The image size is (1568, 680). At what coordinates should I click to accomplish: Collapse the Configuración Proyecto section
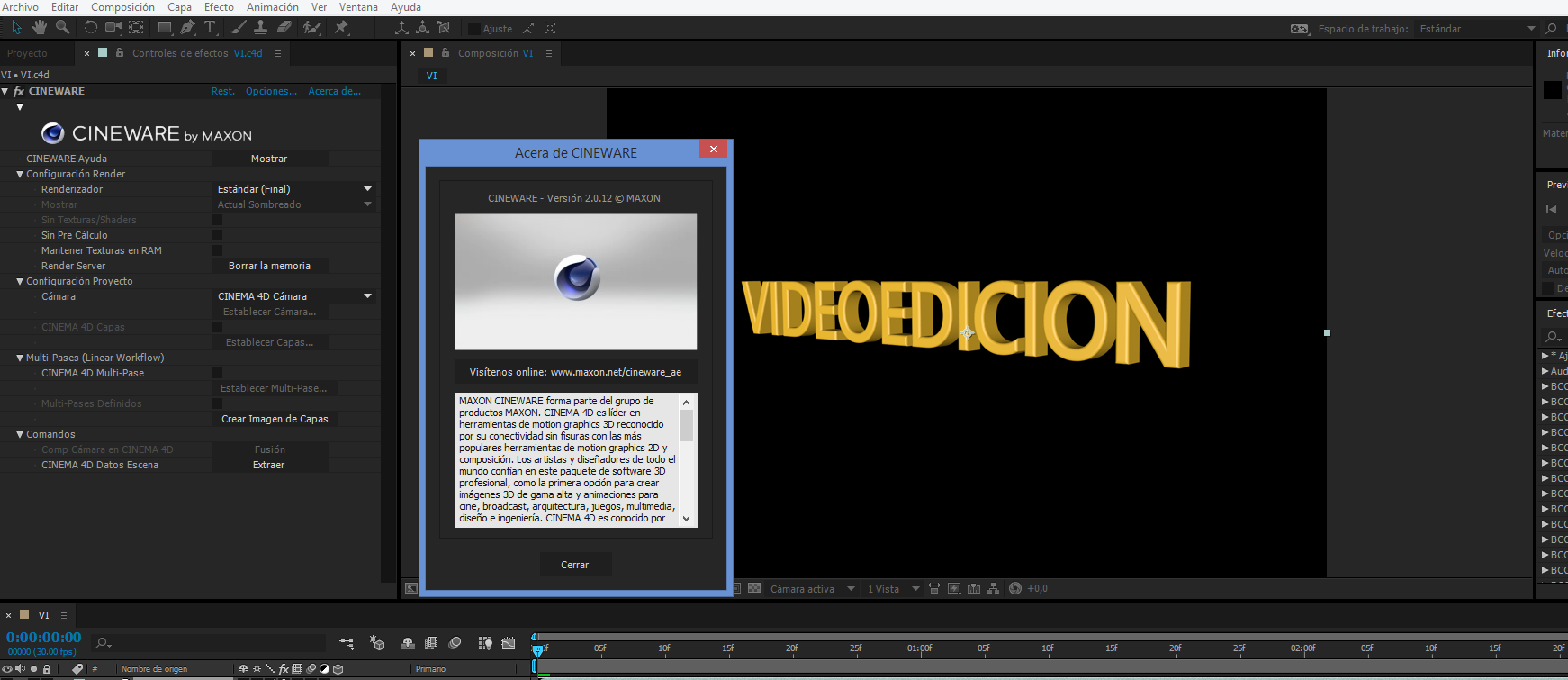point(20,281)
